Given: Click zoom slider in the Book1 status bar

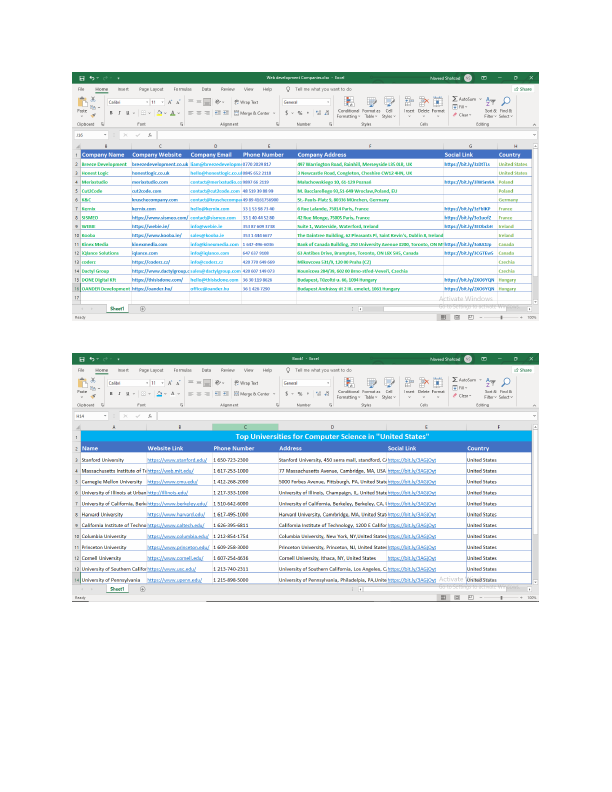Looking at the screenshot, I should click(x=501, y=598).
